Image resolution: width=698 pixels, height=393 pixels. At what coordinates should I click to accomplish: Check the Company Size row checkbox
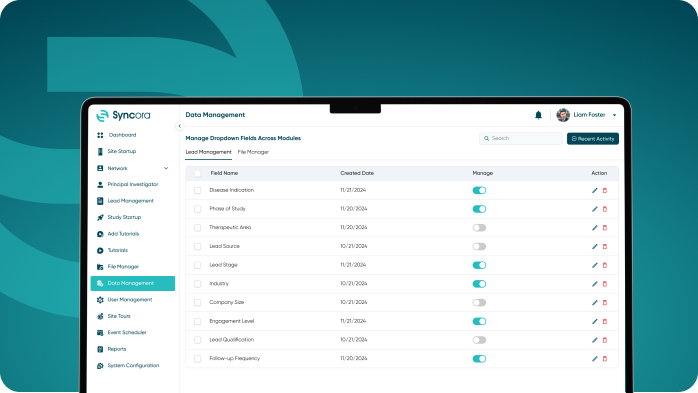[x=197, y=303]
